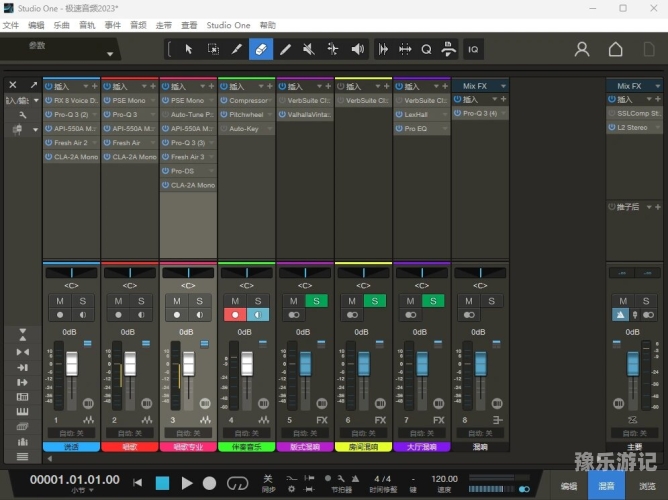
Task: Select the Listen speaker tool
Action: pos(357,49)
